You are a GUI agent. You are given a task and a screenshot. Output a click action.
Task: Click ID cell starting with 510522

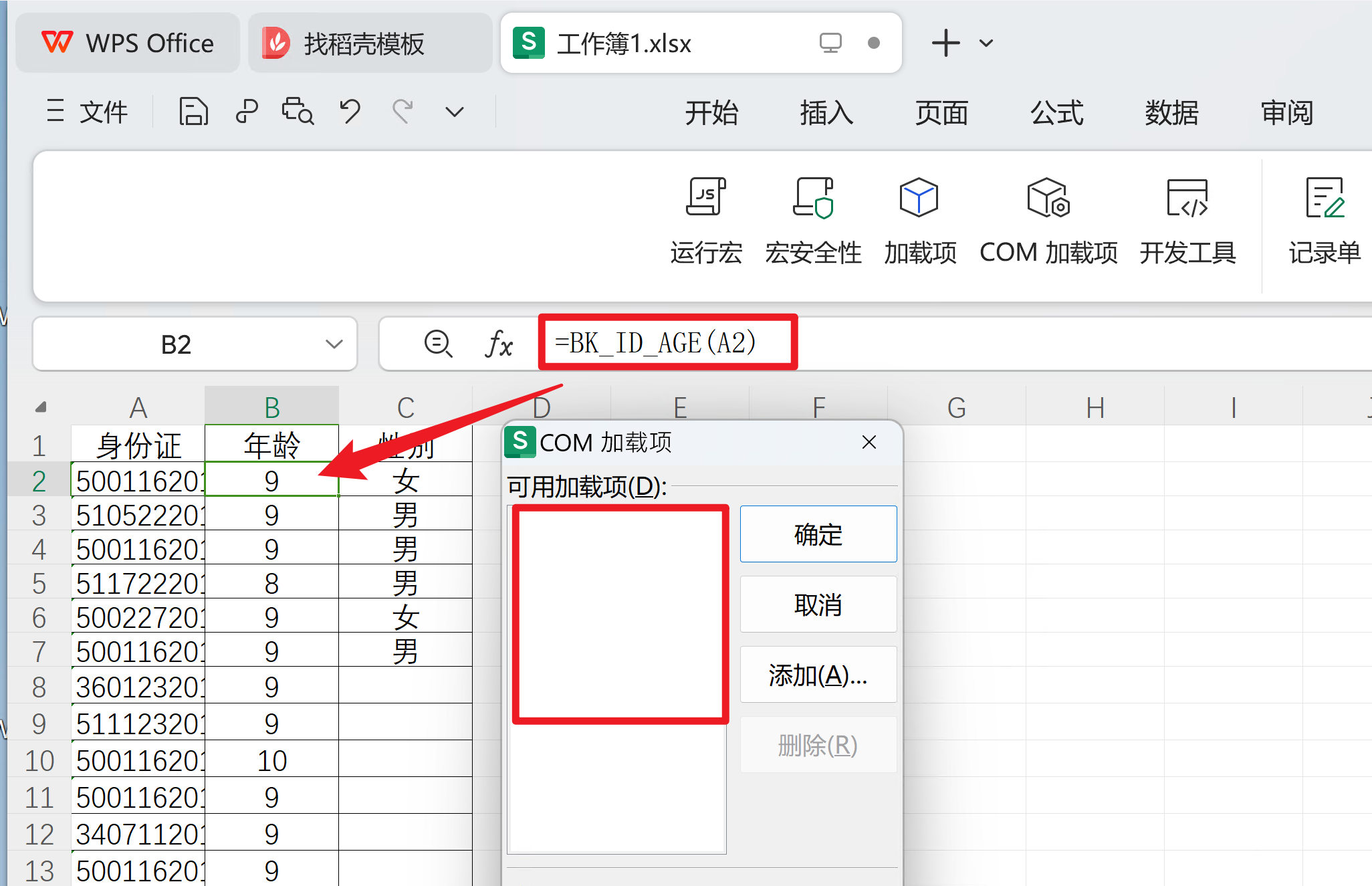coord(138,515)
